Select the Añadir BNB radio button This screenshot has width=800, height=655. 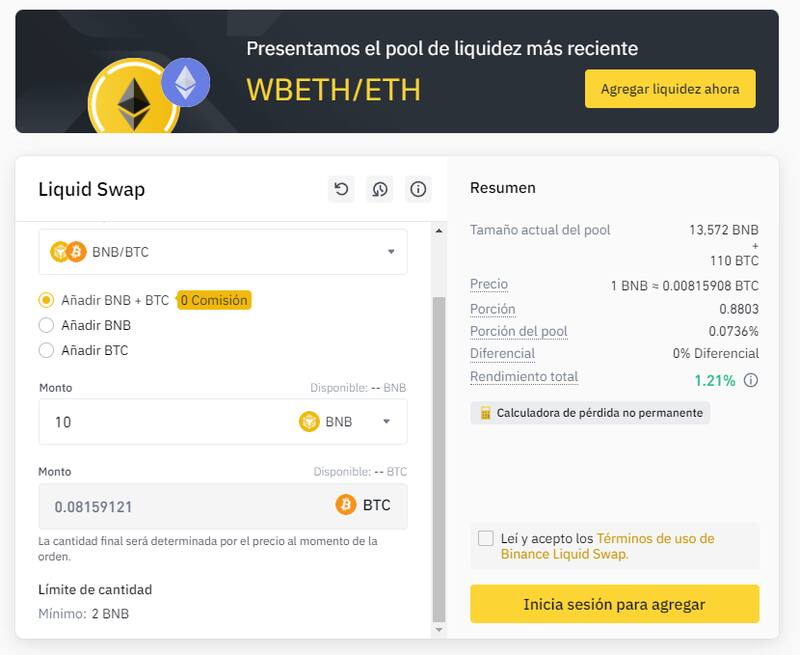pos(46,325)
